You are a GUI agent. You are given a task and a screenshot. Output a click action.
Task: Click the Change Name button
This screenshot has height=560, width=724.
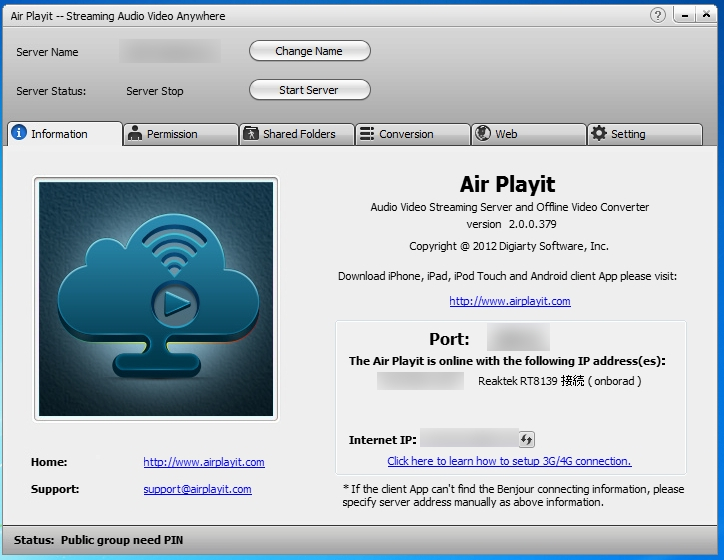pos(309,51)
